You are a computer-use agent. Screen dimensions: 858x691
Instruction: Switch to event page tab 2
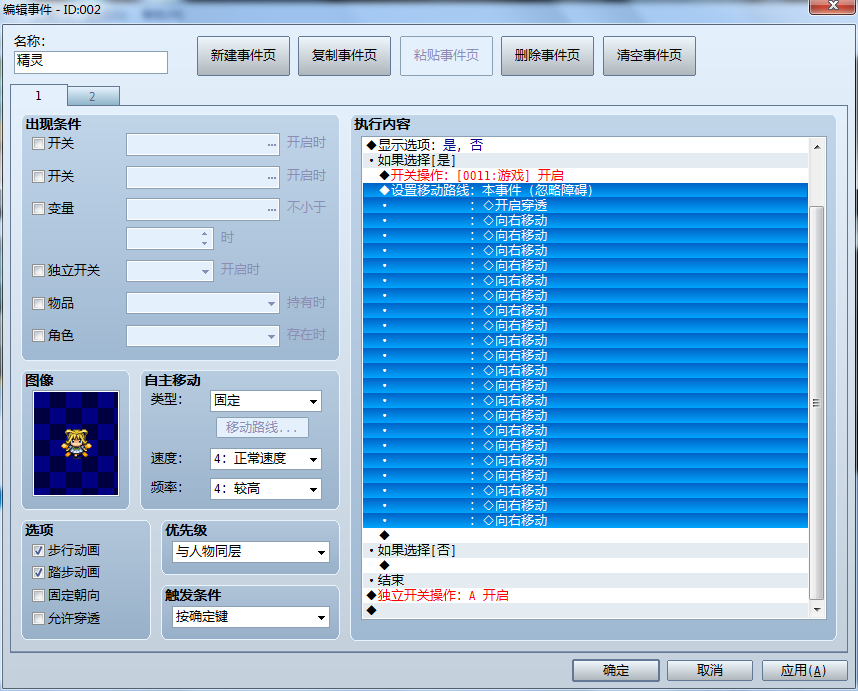(92, 96)
